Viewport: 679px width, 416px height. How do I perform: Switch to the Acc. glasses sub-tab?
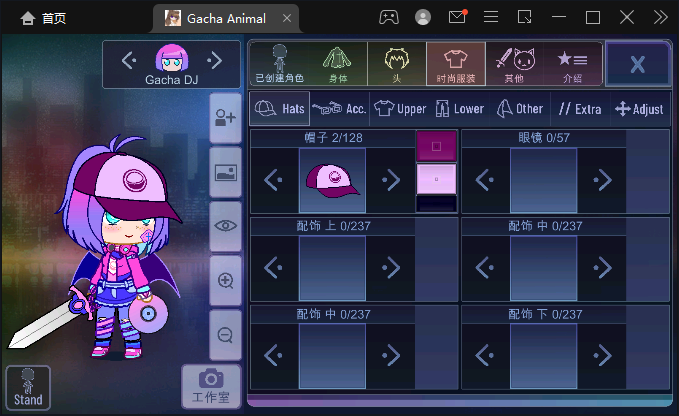click(340, 109)
